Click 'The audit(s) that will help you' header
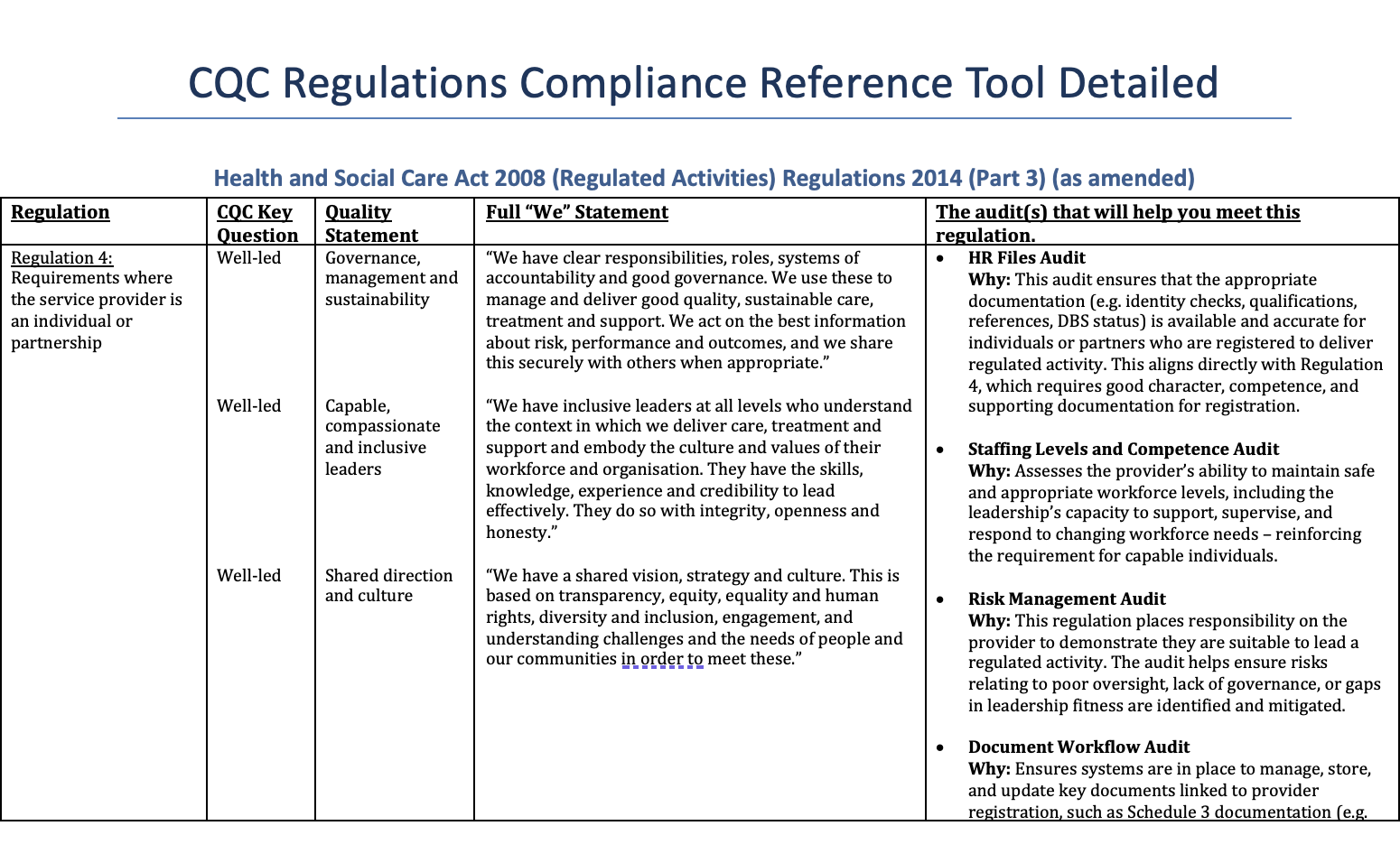Image resolution: width=1400 pixels, height=863 pixels. coord(1117,212)
